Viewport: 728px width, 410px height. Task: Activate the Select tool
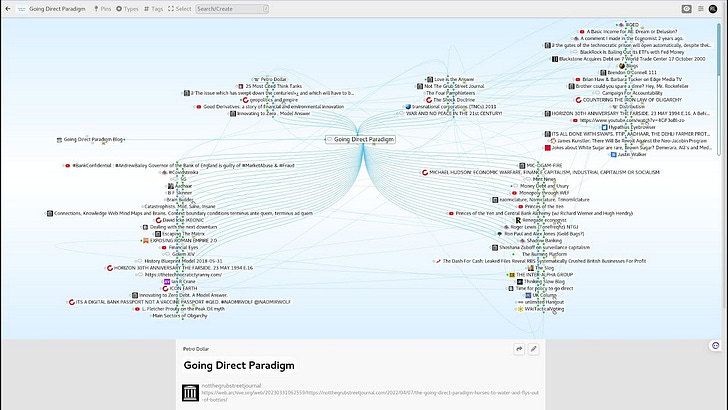180,9
